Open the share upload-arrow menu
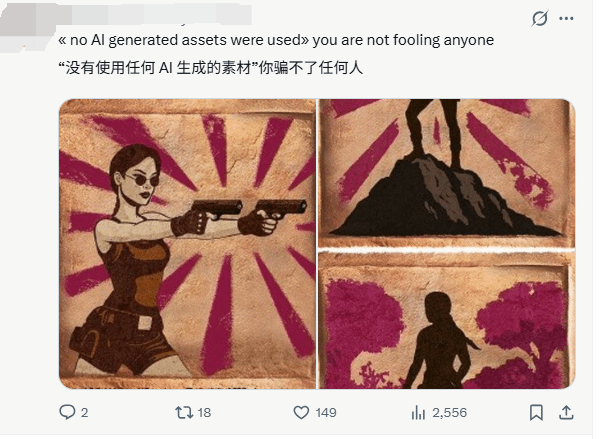This screenshot has height=439, width=599. point(566,413)
